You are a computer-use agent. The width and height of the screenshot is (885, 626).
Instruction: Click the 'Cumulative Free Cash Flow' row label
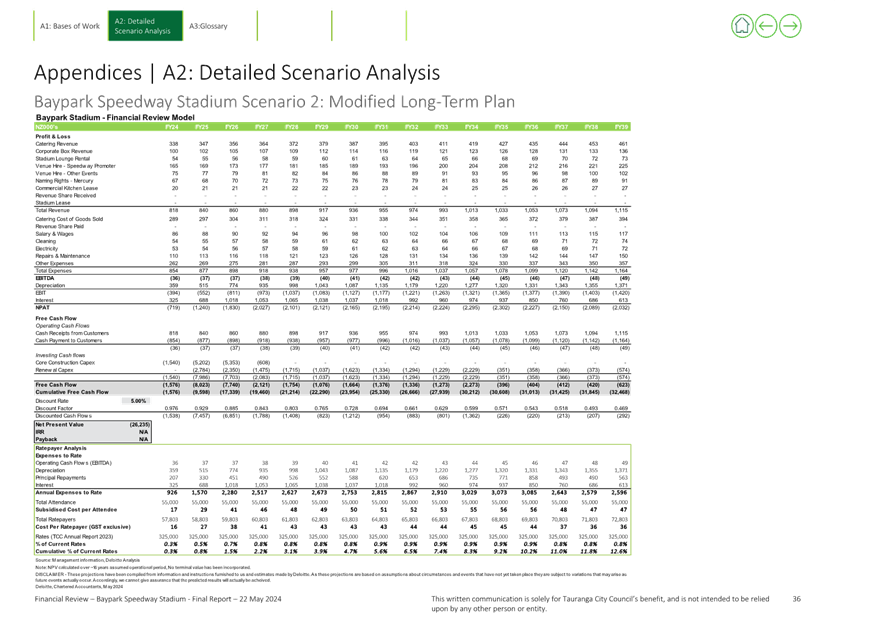[72, 392]
